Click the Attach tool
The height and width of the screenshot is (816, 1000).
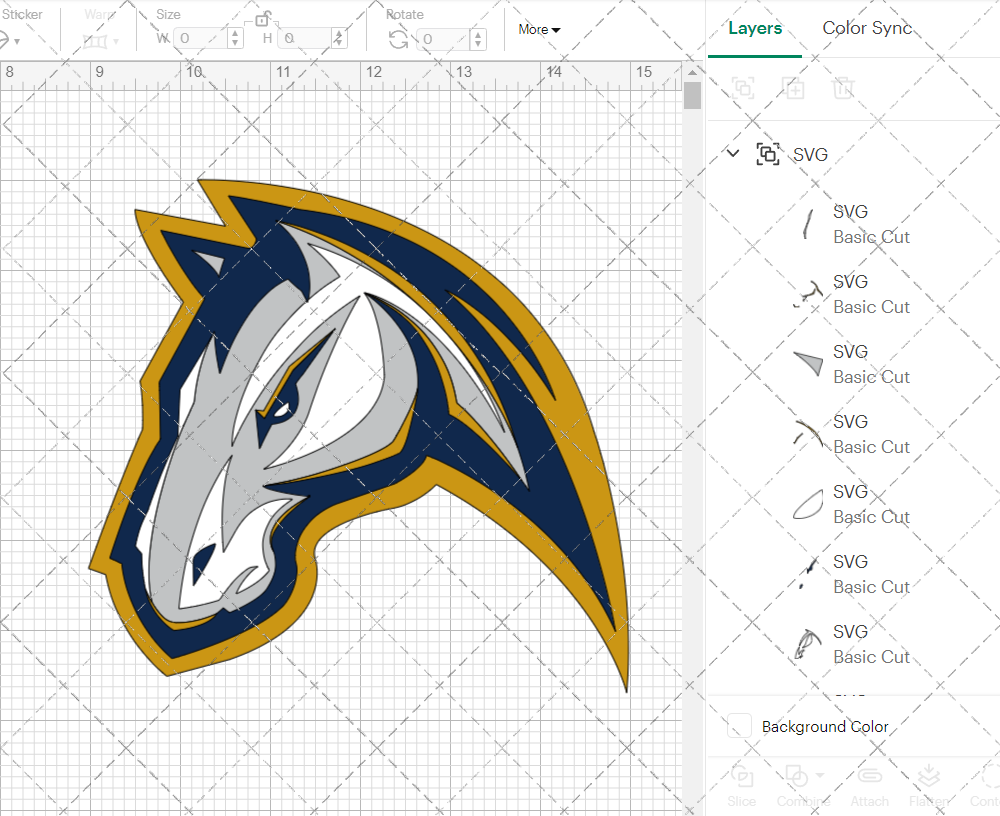click(869, 785)
